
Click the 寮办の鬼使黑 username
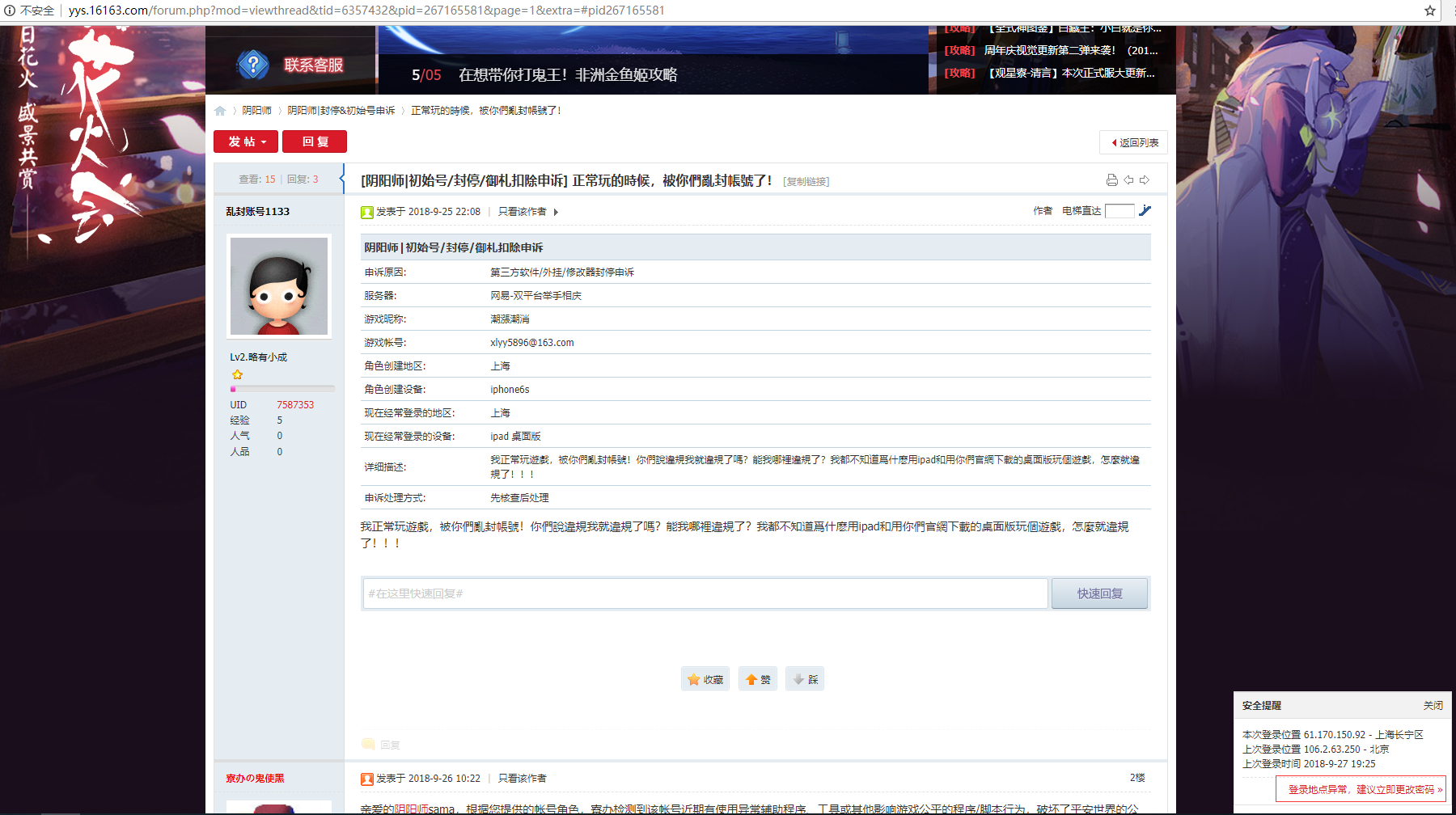pyautogui.click(x=256, y=779)
